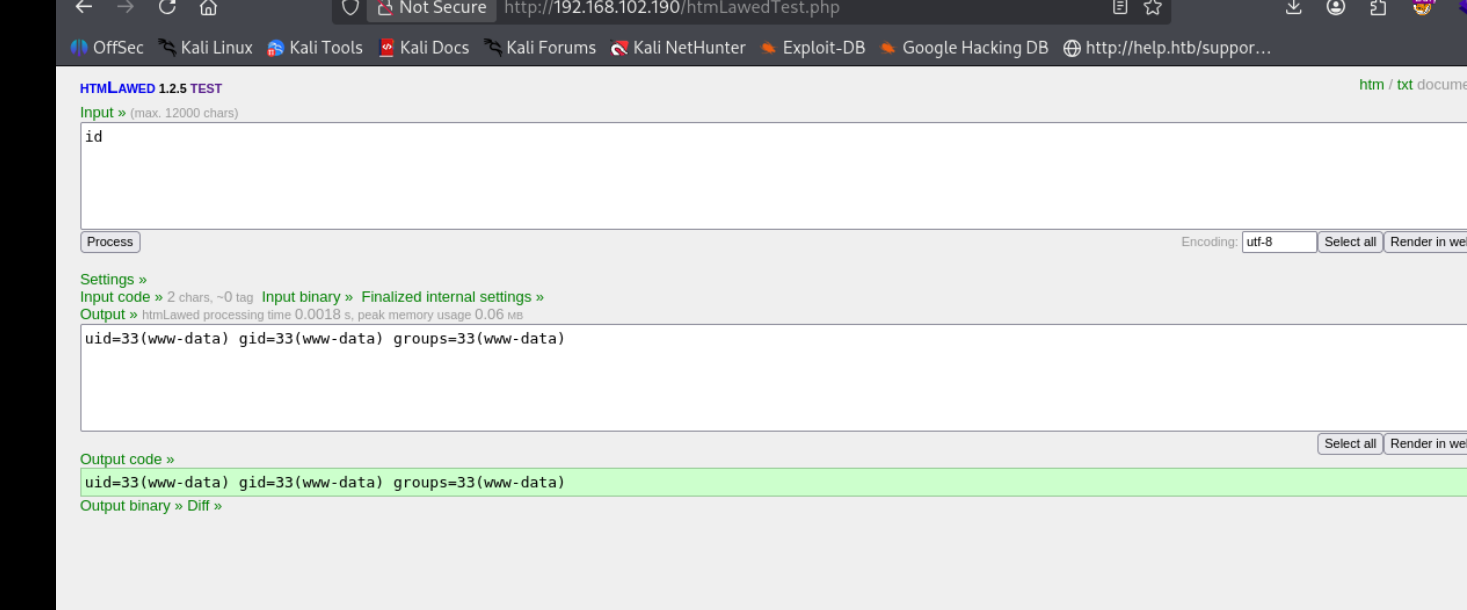Toggle reader view icon in address bar
Image resolution: width=1467 pixels, height=610 pixels.
1120,8
